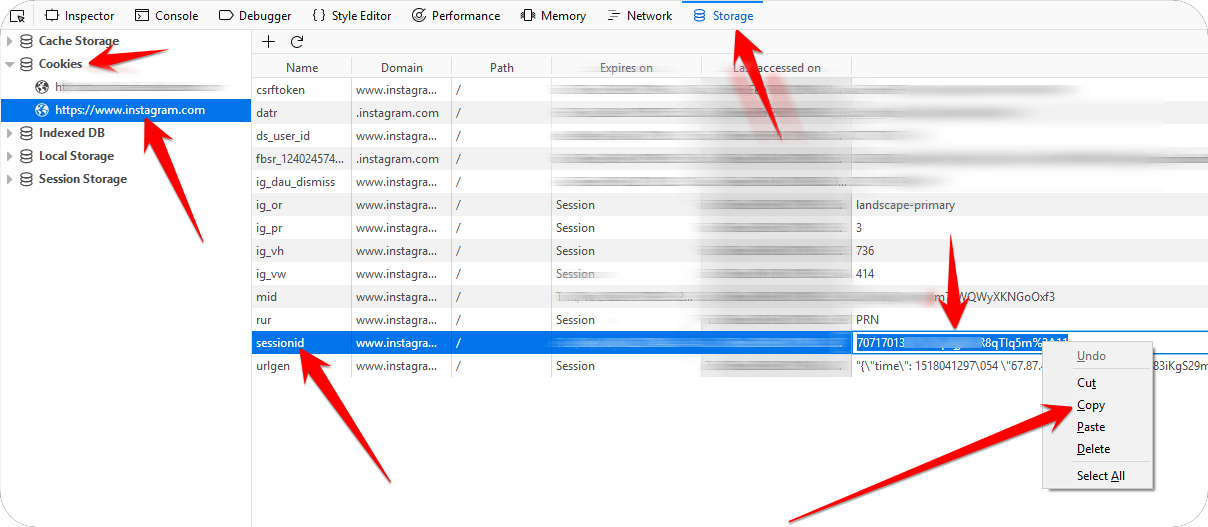1208x527 pixels.
Task: Expand the Local Storage tree node
Action: point(10,156)
